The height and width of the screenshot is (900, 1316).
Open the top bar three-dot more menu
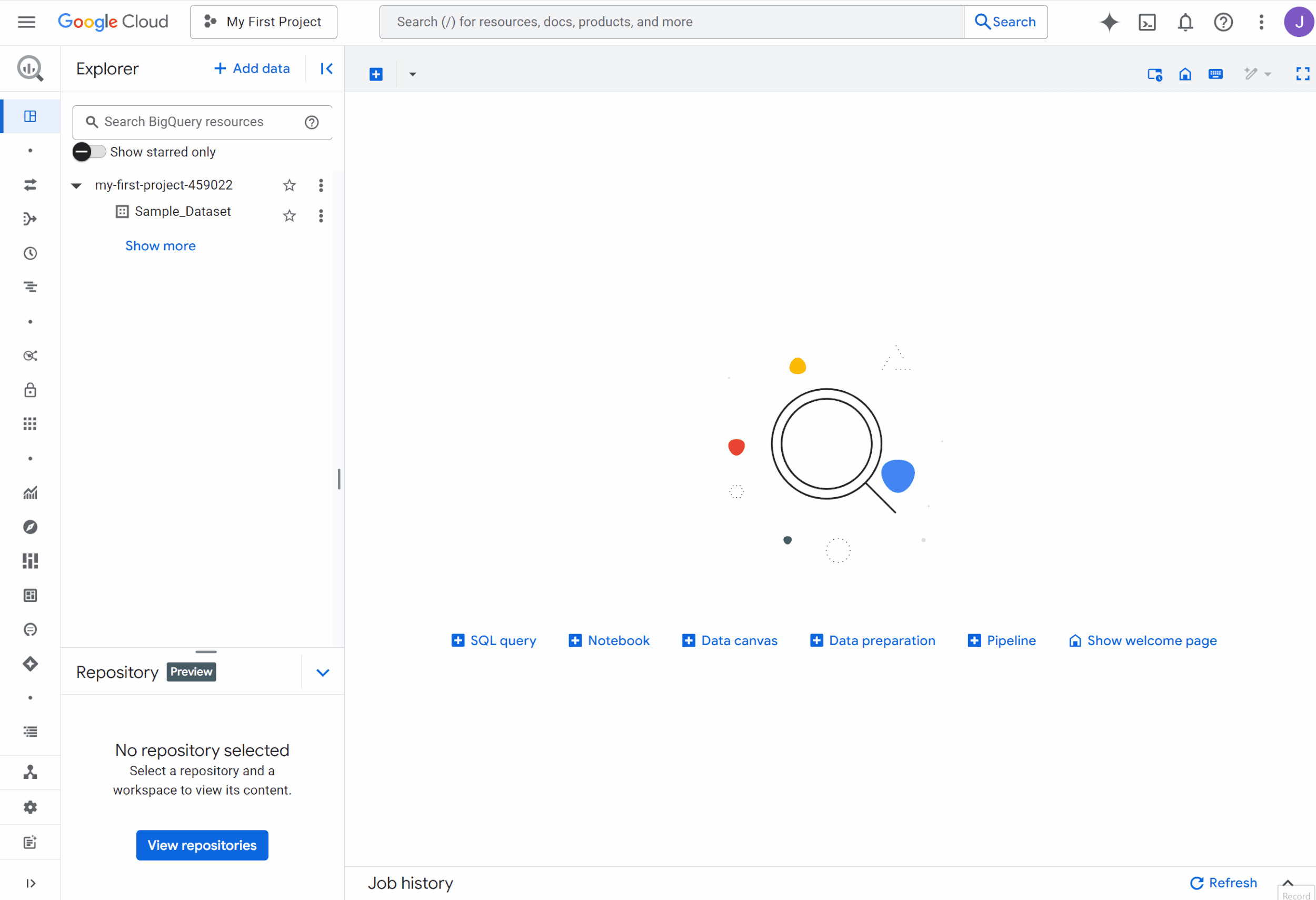tap(1261, 22)
